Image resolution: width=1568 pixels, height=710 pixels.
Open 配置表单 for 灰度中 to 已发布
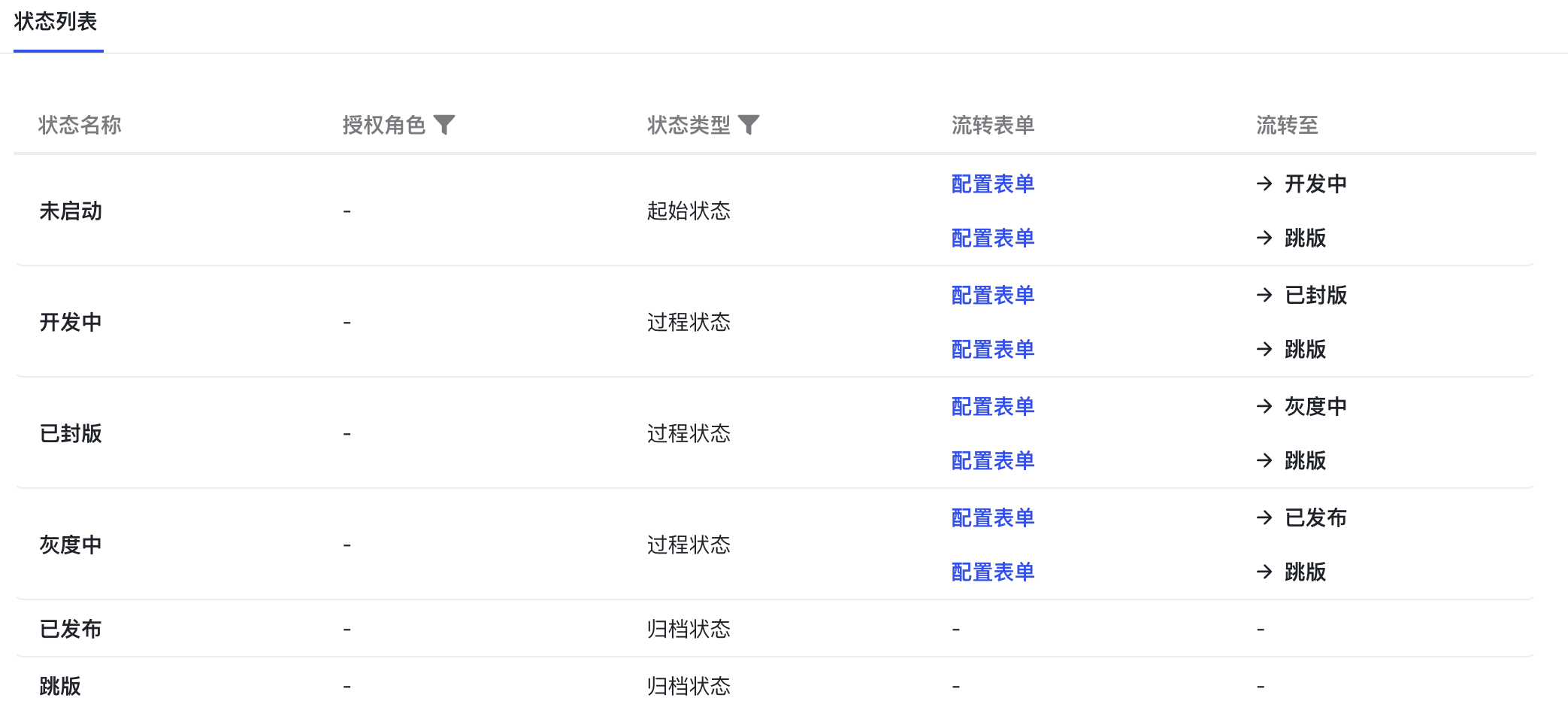992,518
